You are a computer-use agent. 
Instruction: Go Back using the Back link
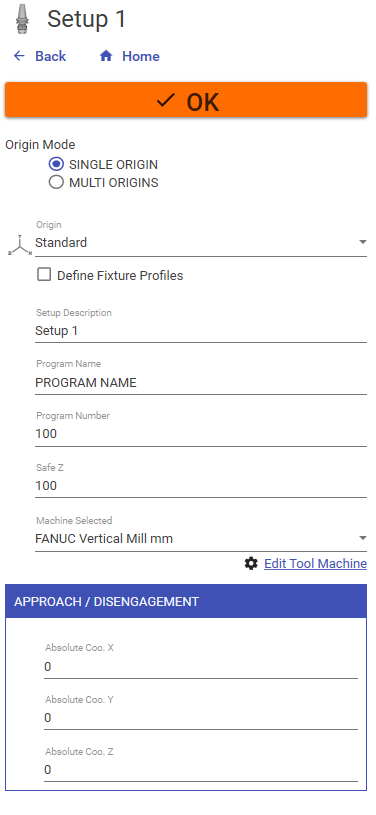(x=50, y=56)
